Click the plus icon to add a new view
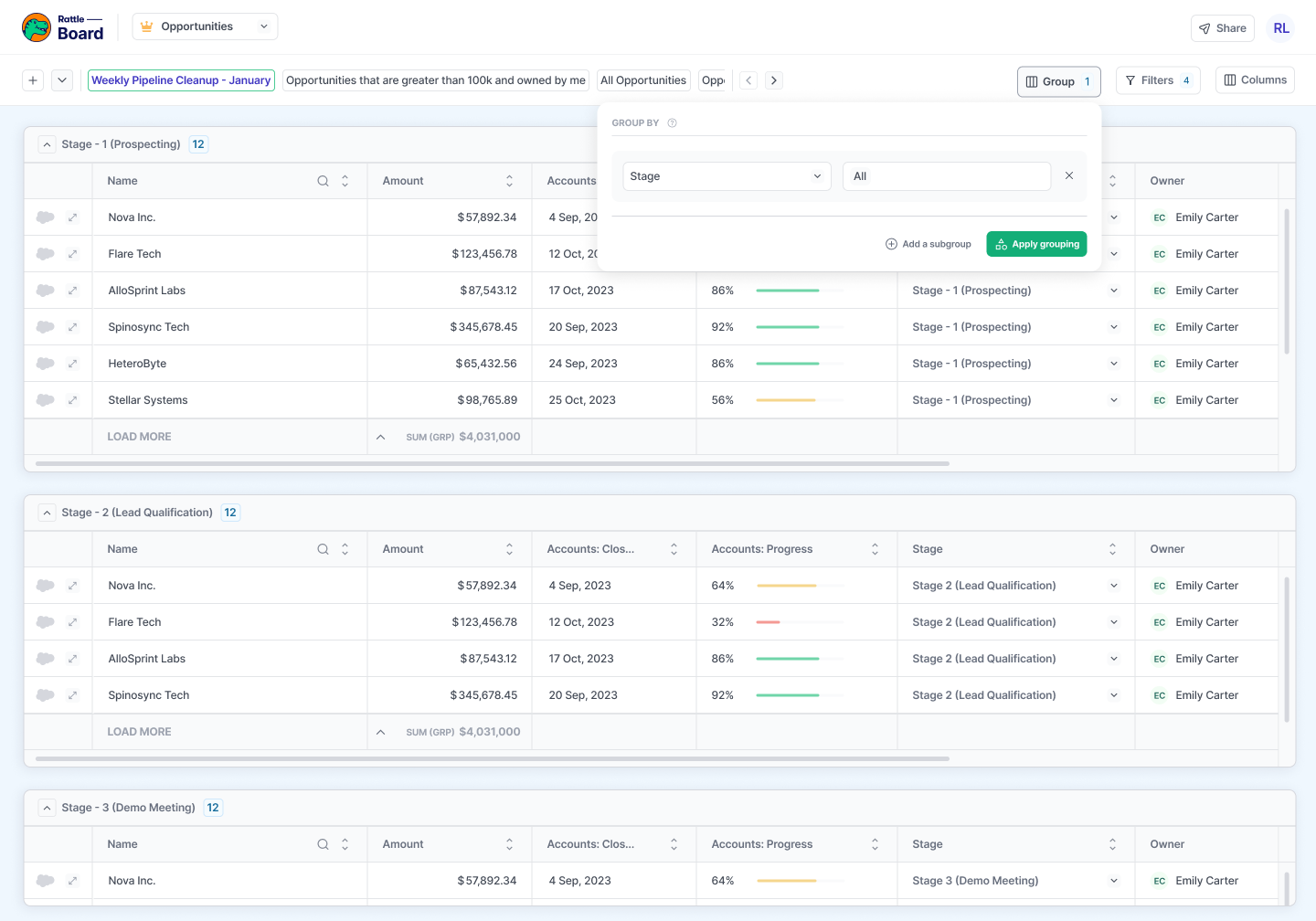 tap(33, 80)
